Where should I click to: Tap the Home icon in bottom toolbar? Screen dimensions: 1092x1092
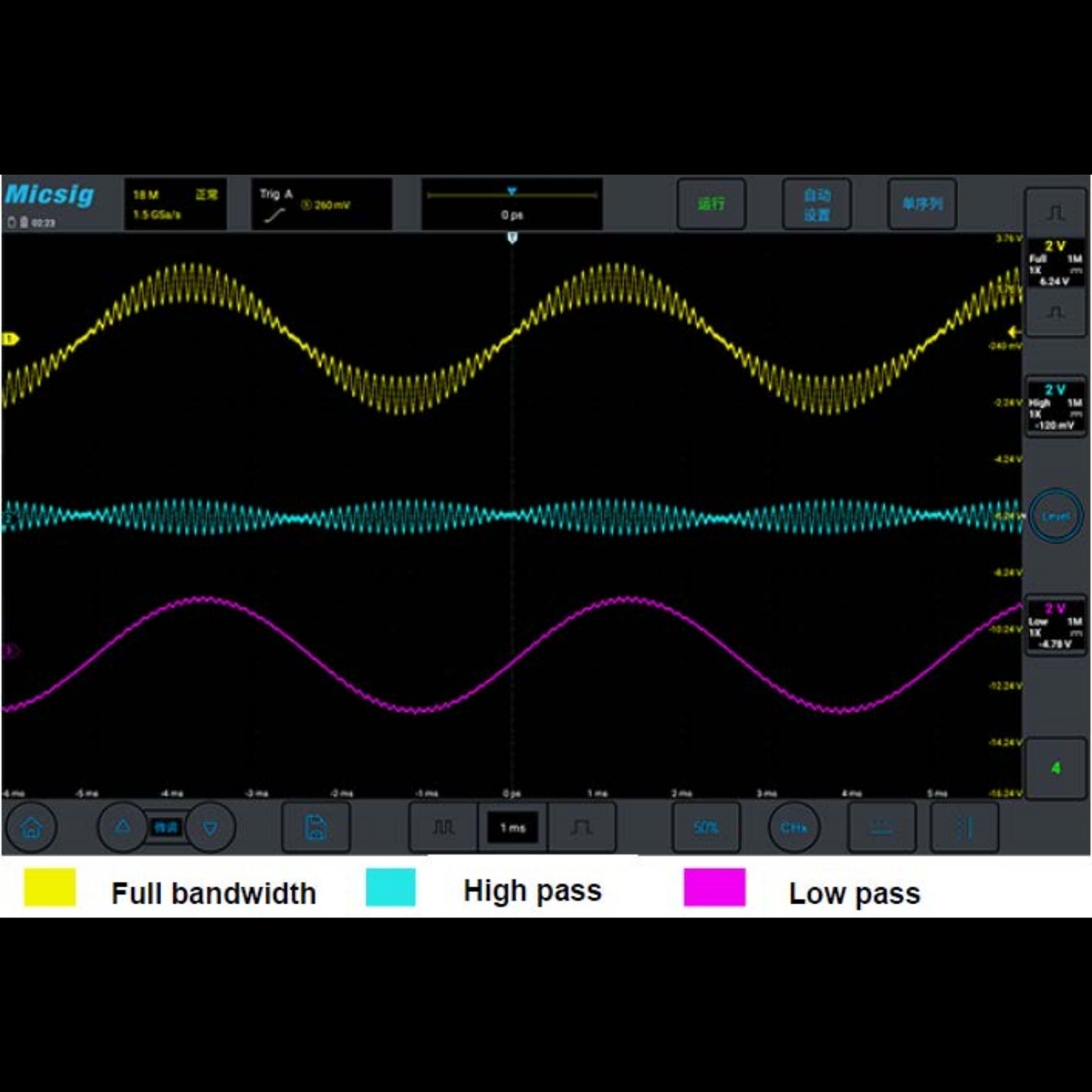(x=31, y=828)
